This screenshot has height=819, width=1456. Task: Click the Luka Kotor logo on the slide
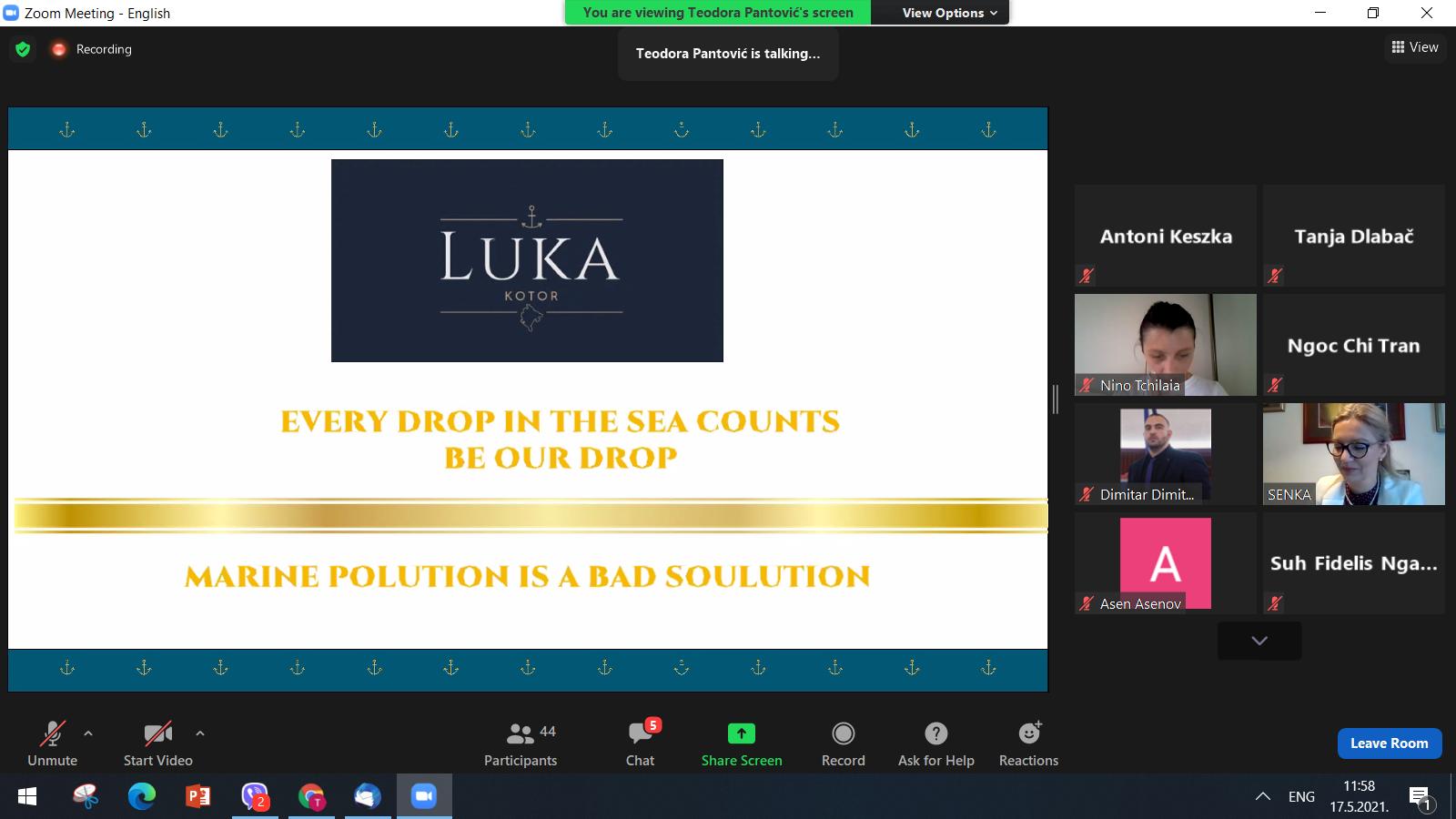527,260
